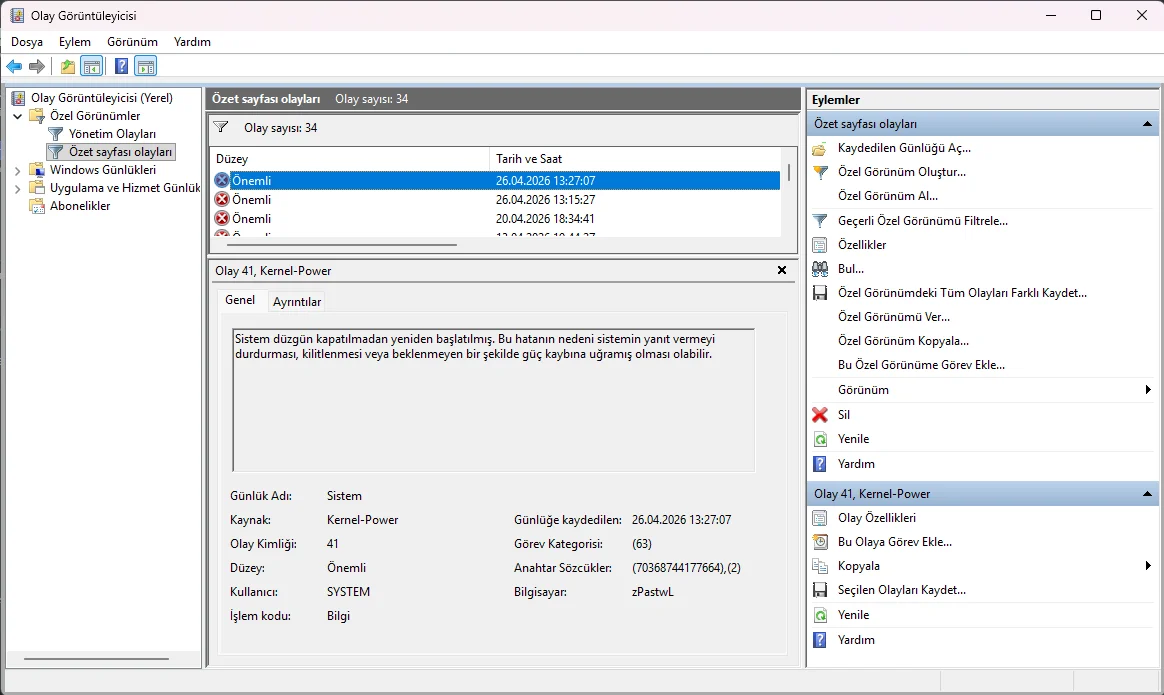Click the Back arrow toolbar icon
Viewport: 1164px width, 695px height.
(x=14, y=67)
